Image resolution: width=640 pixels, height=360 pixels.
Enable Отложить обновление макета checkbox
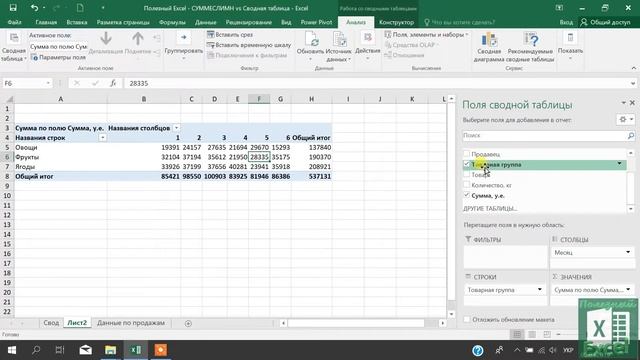click(467, 320)
